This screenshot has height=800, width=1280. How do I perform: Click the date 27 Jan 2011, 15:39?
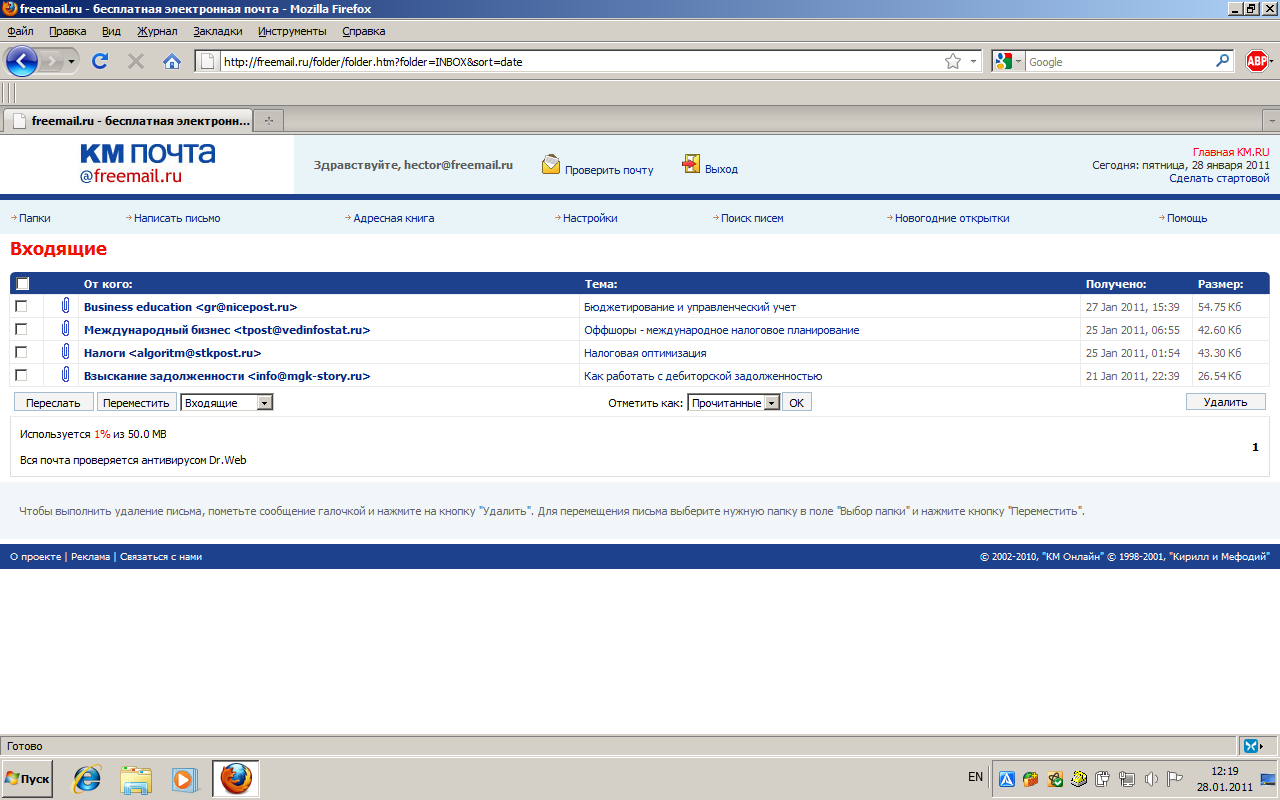[1132, 307]
